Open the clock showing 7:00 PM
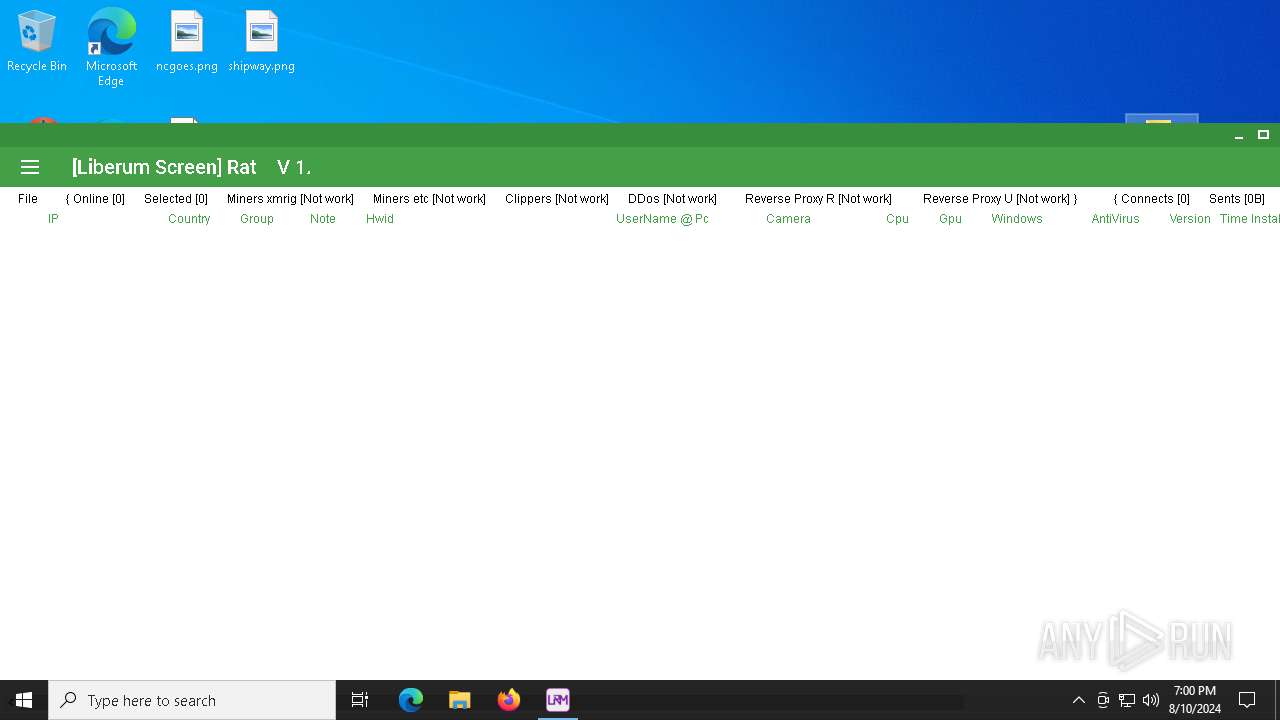The image size is (1280, 720). (1195, 700)
